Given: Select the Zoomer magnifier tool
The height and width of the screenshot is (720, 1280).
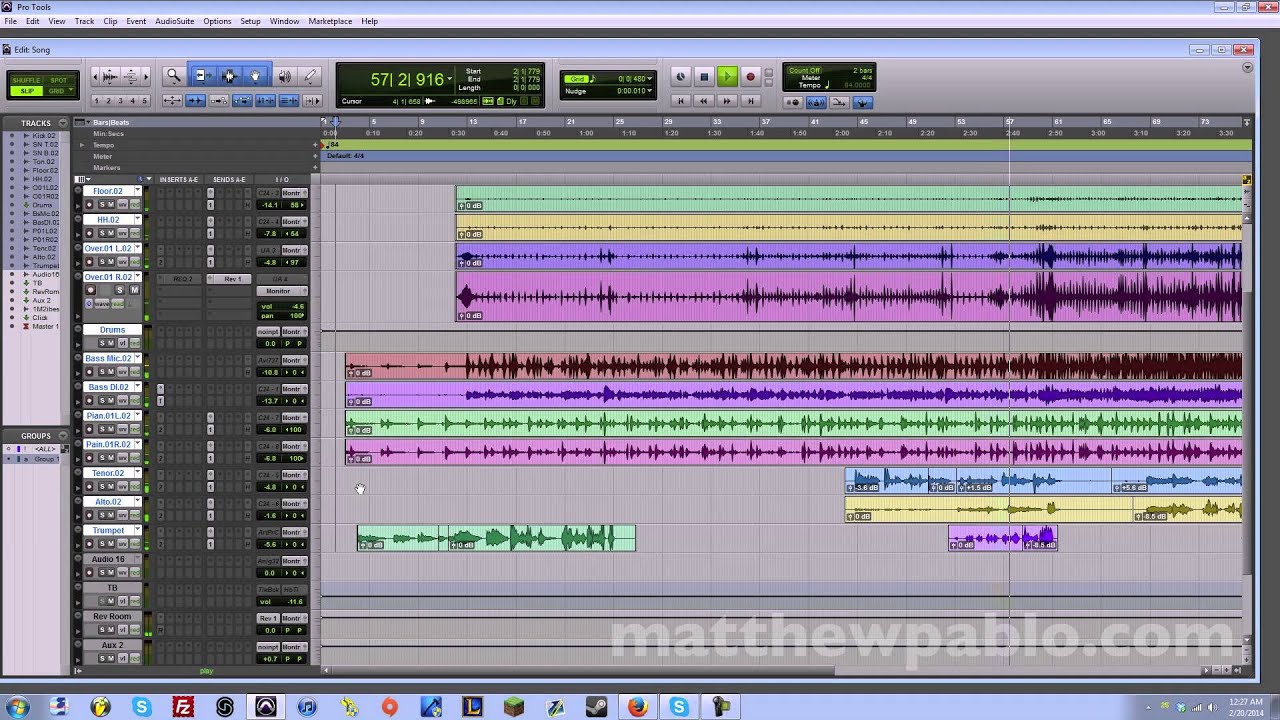Looking at the screenshot, I should (x=173, y=76).
